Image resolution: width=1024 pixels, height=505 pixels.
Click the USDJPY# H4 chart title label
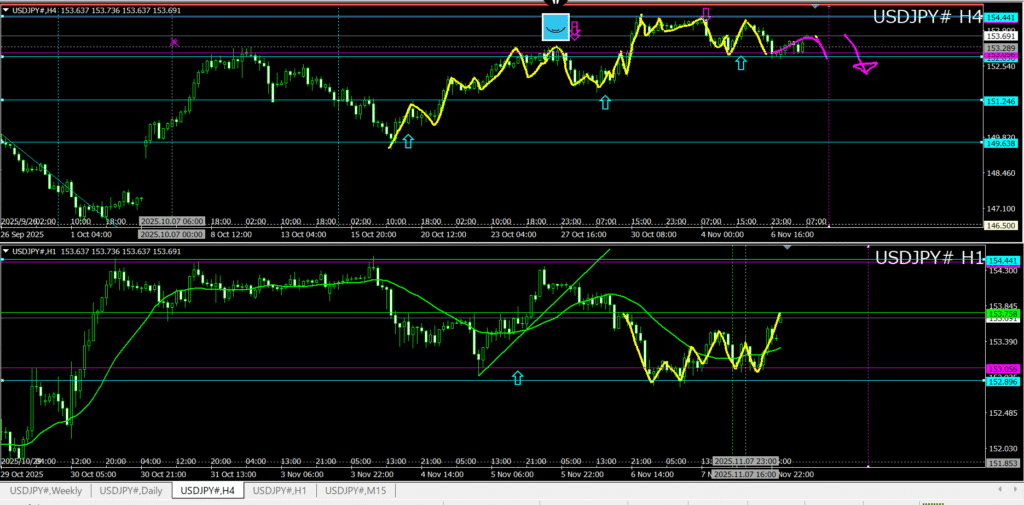click(928, 16)
